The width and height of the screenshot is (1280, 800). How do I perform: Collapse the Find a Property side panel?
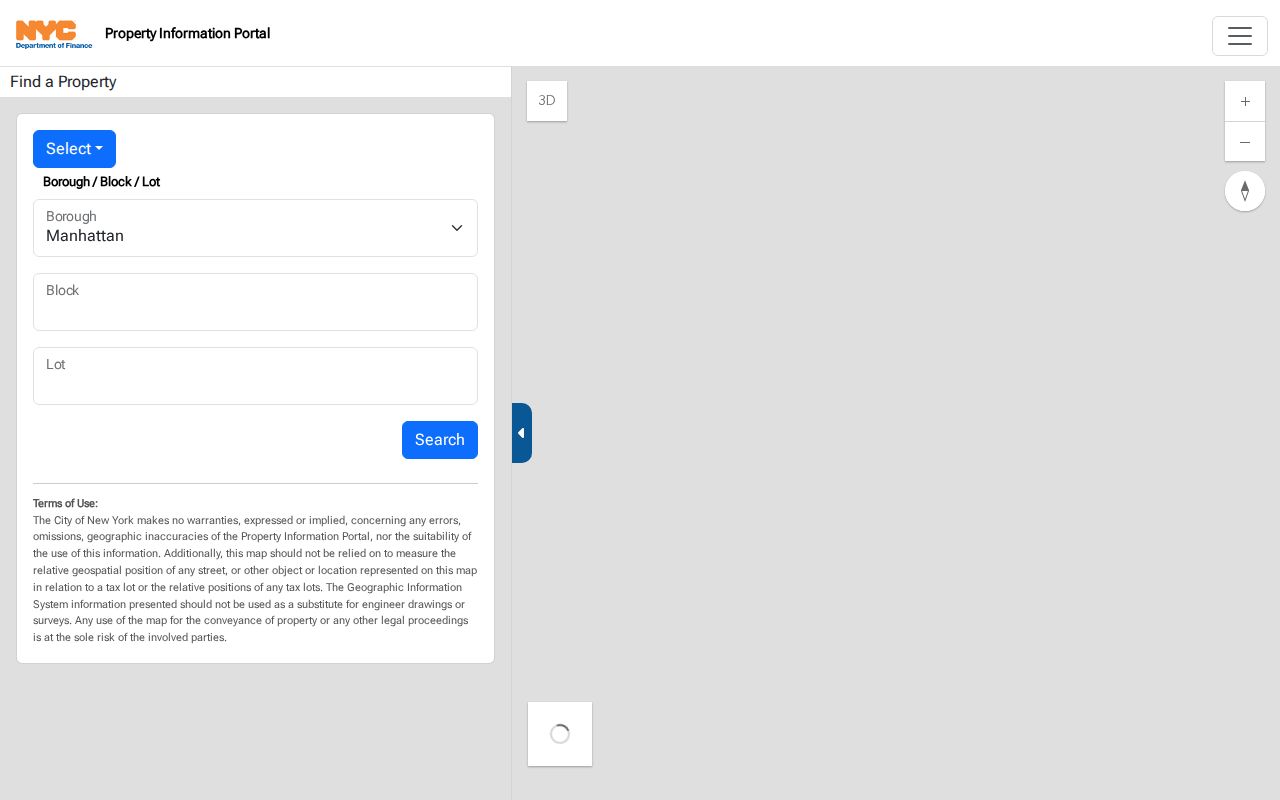coord(522,433)
